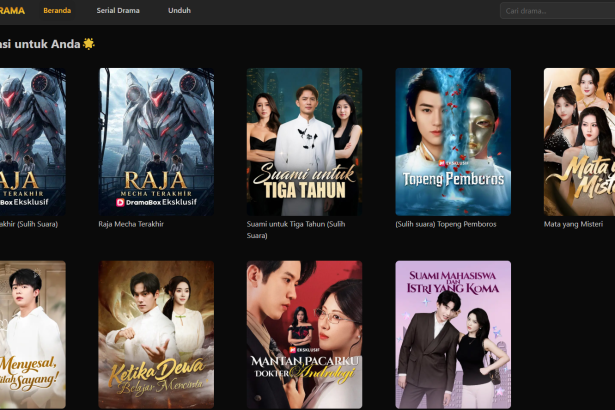Screen dimensions: 615x410
Task: Click the "untuk Anda" section heading
Action: click(x=47, y=44)
